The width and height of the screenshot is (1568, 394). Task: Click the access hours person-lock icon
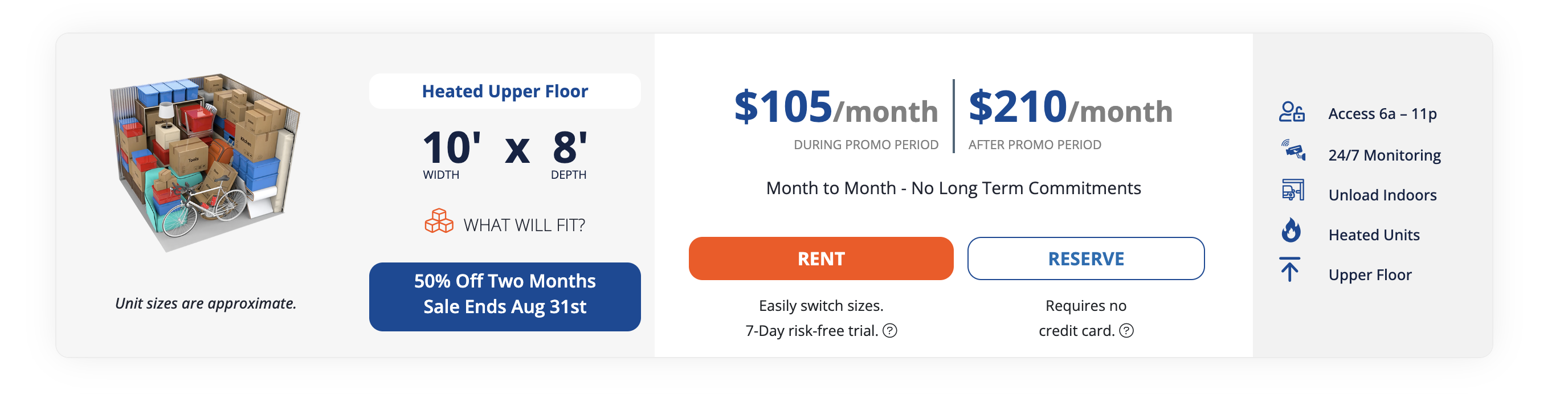(1292, 113)
